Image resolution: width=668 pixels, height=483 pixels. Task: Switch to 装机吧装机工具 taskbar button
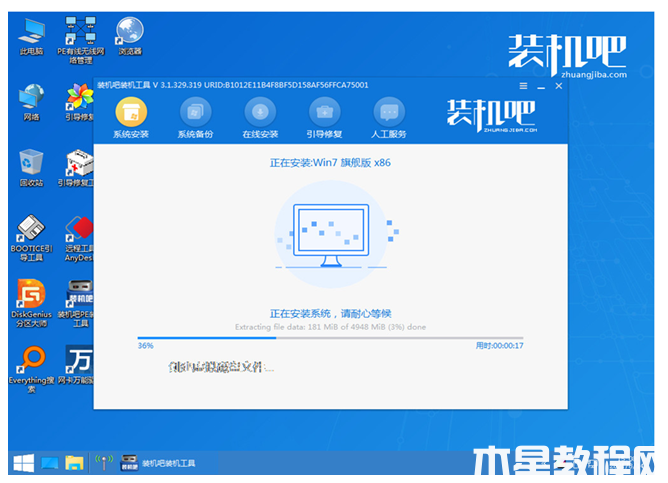pos(158,463)
